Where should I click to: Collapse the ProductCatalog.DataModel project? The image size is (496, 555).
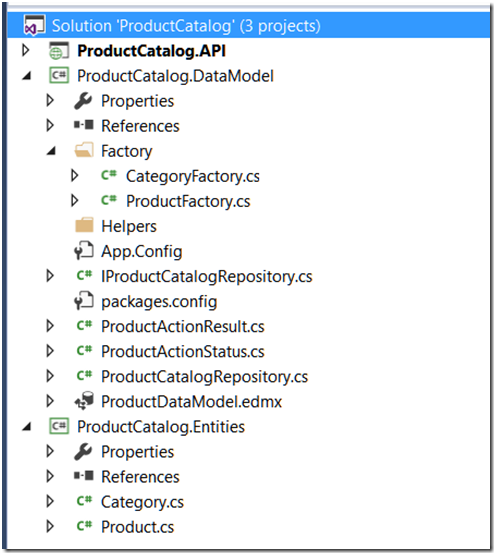point(27,76)
